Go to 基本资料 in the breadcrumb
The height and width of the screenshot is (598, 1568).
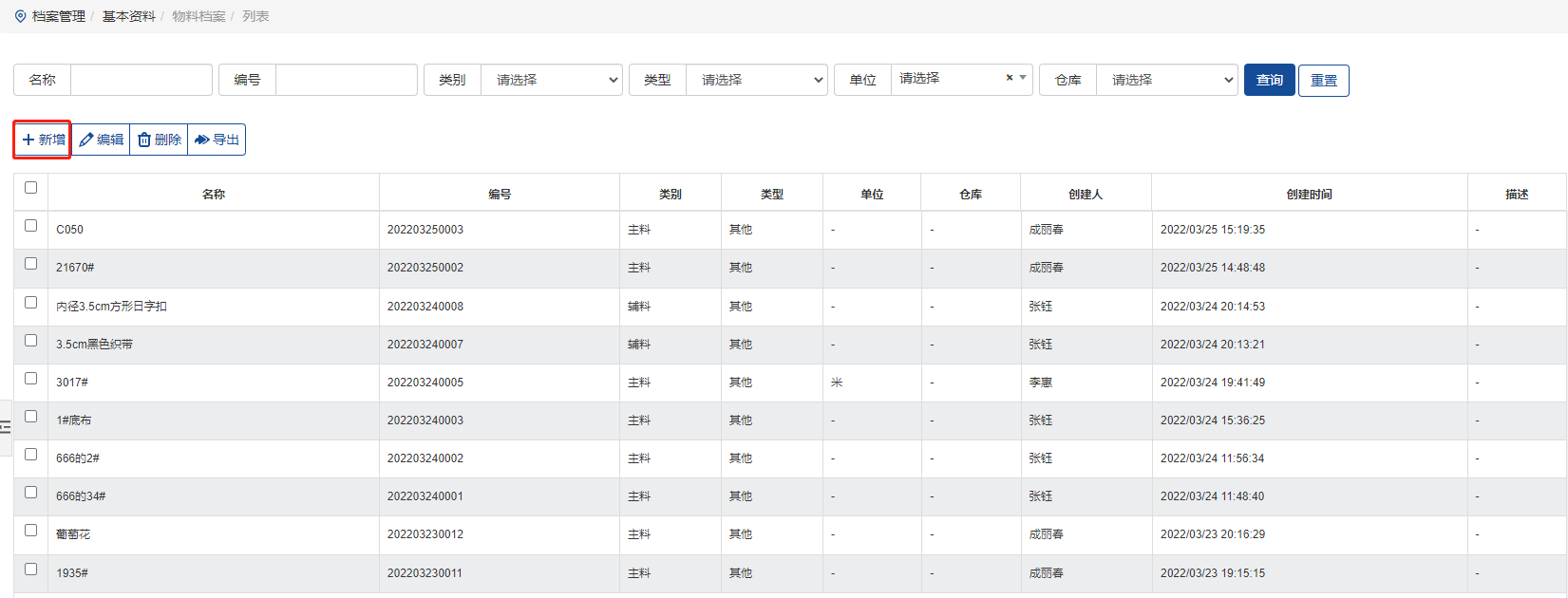[128, 16]
